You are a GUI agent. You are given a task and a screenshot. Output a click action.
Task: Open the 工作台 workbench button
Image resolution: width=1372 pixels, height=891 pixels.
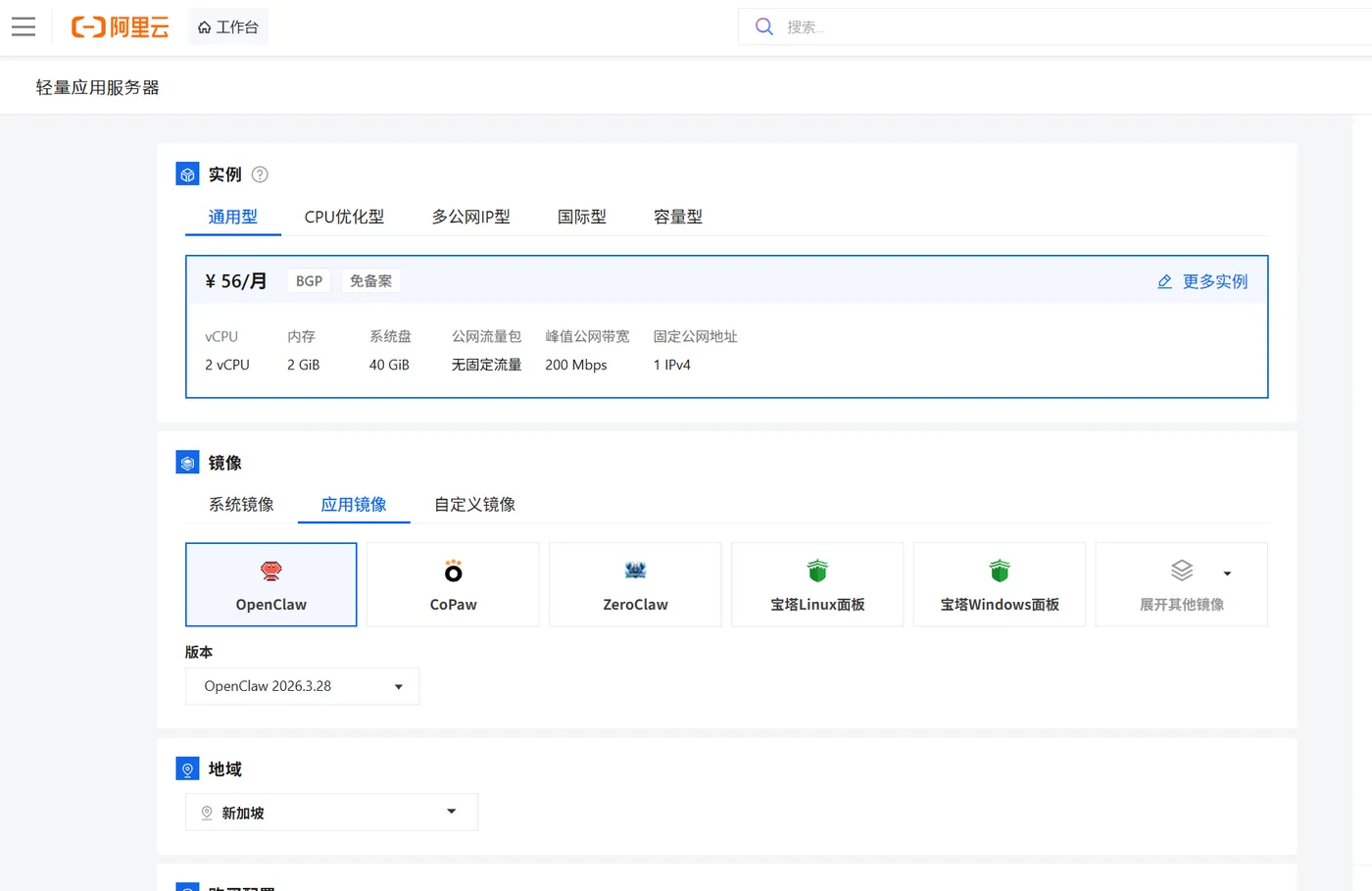227,26
